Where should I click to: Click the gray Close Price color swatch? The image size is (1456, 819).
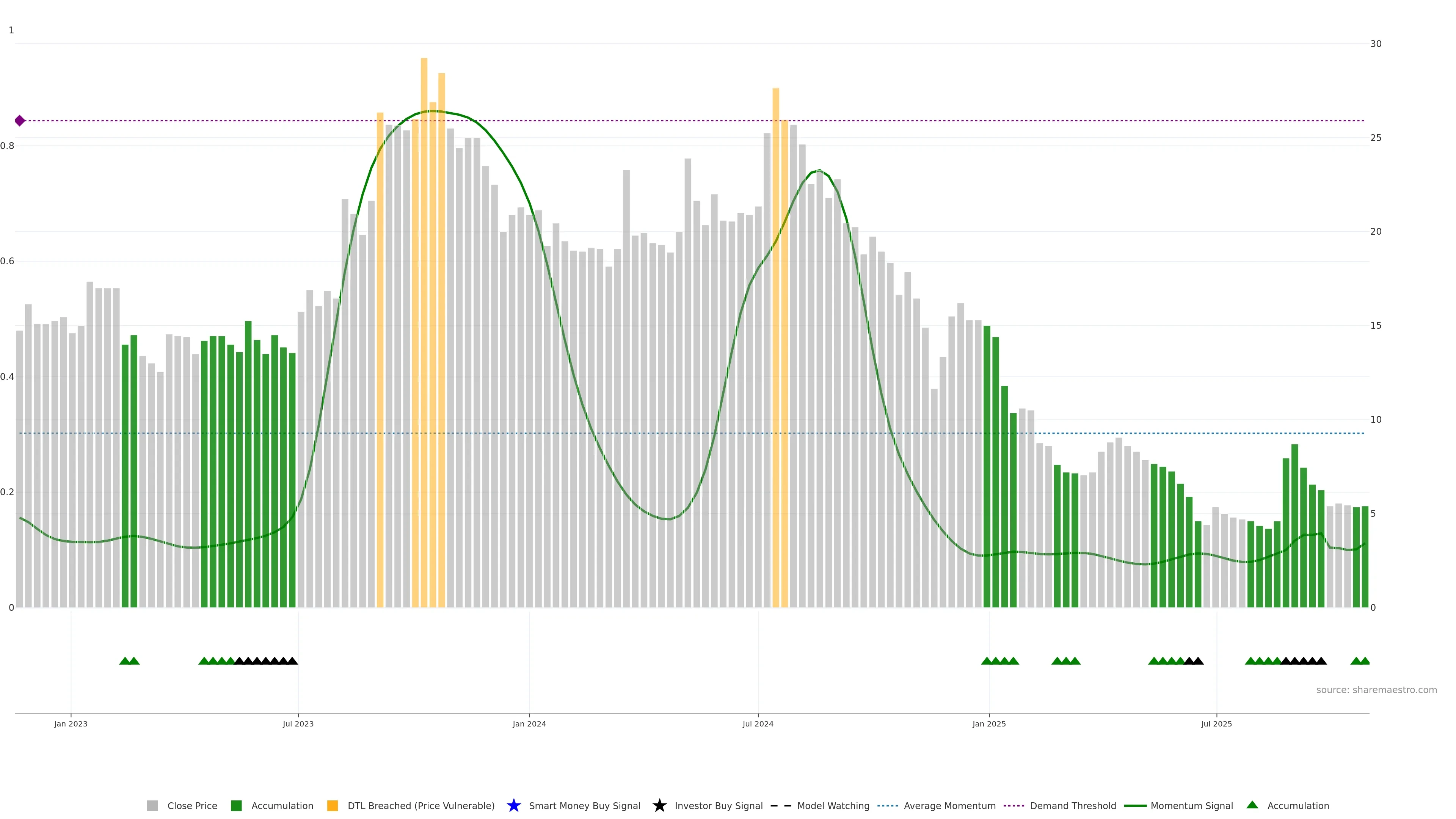coord(152,805)
